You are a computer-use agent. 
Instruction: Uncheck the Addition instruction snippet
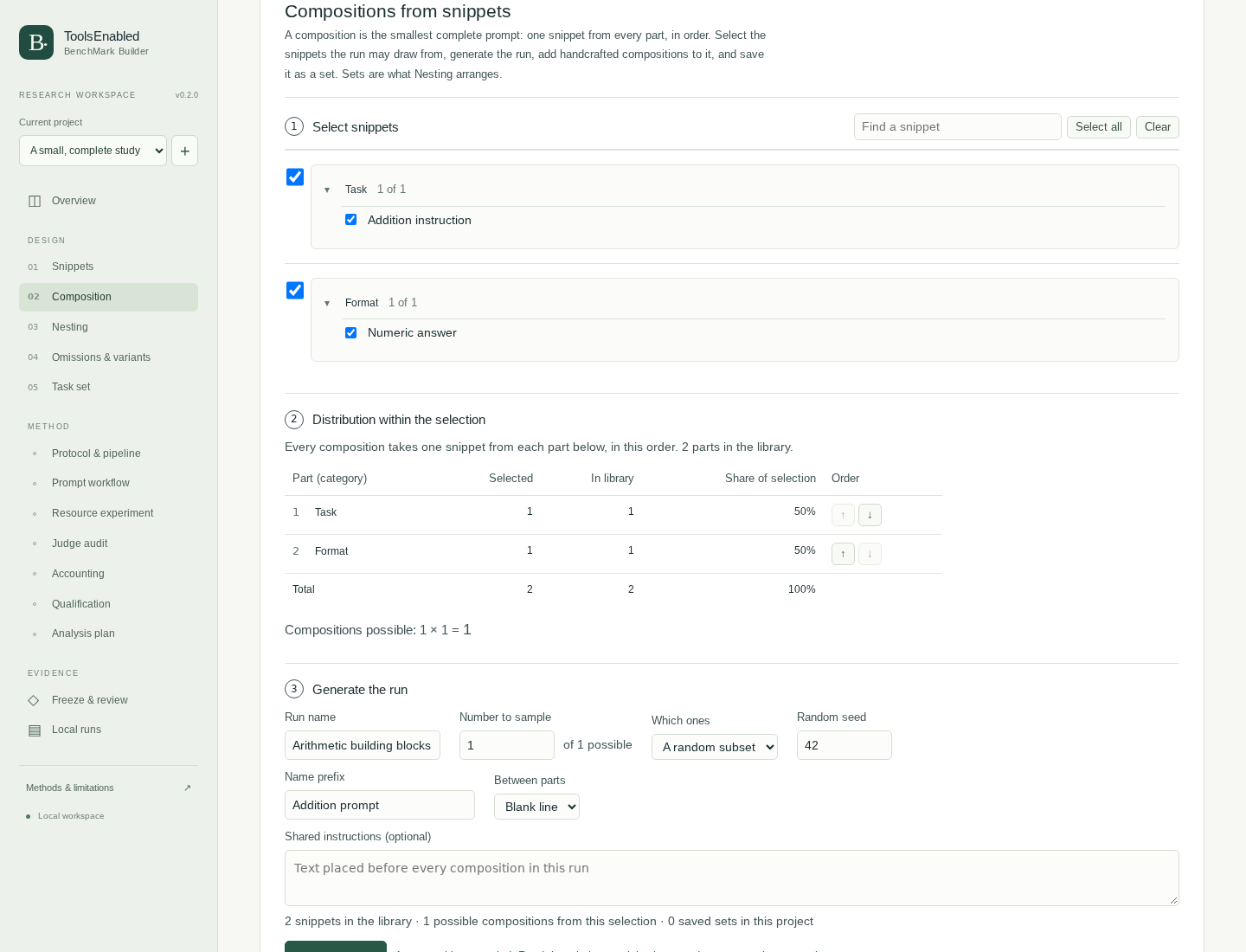pyautogui.click(x=351, y=220)
